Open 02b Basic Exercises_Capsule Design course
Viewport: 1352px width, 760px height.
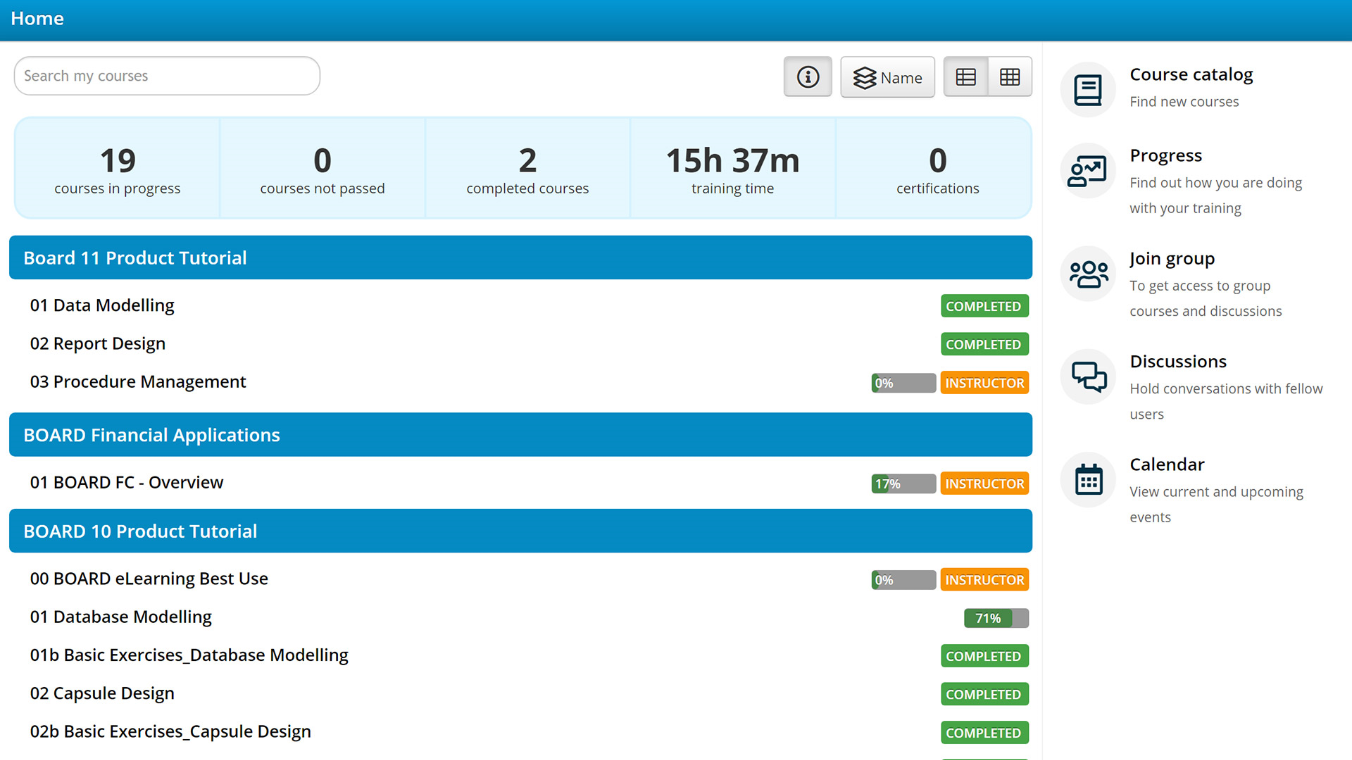170,732
